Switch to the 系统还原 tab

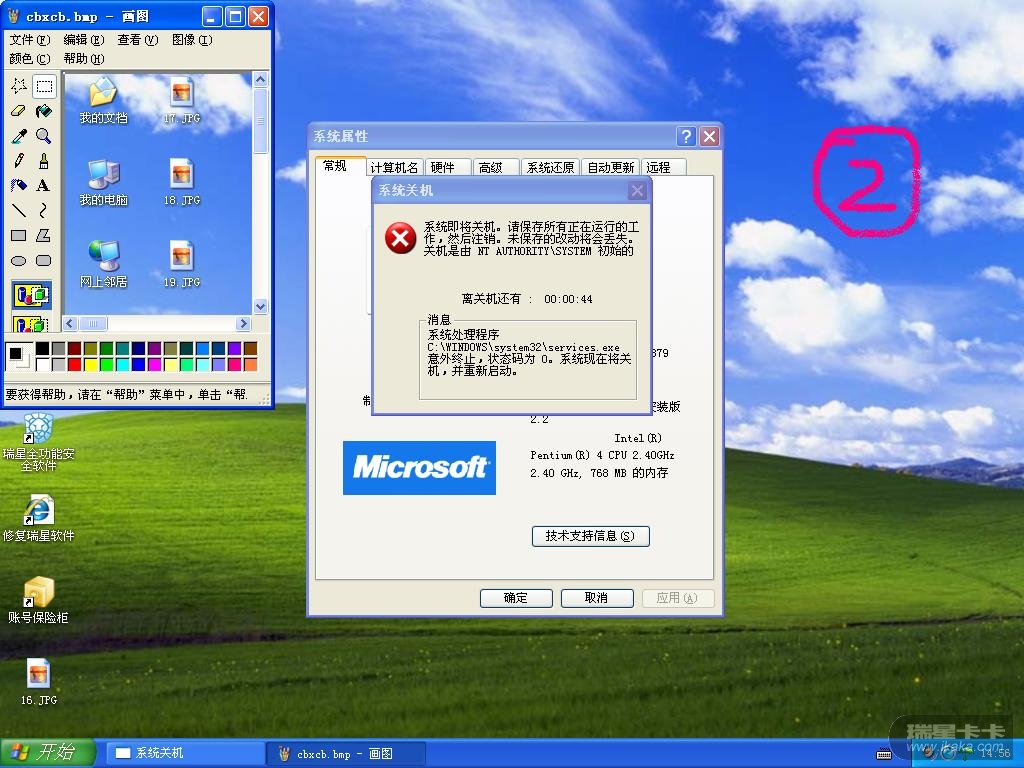click(550, 168)
